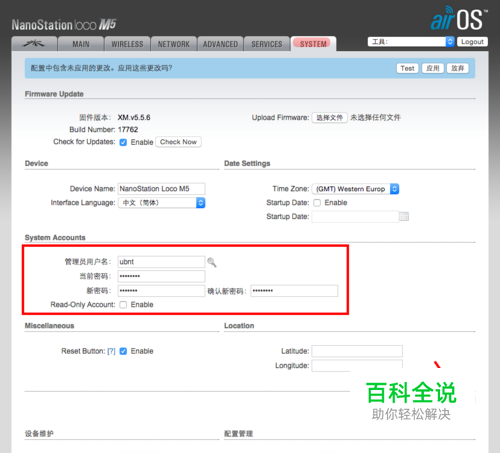Switch to the MAIN tab
Image resolution: width=500 pixels, height=453 pixels.
pos(81,44)
